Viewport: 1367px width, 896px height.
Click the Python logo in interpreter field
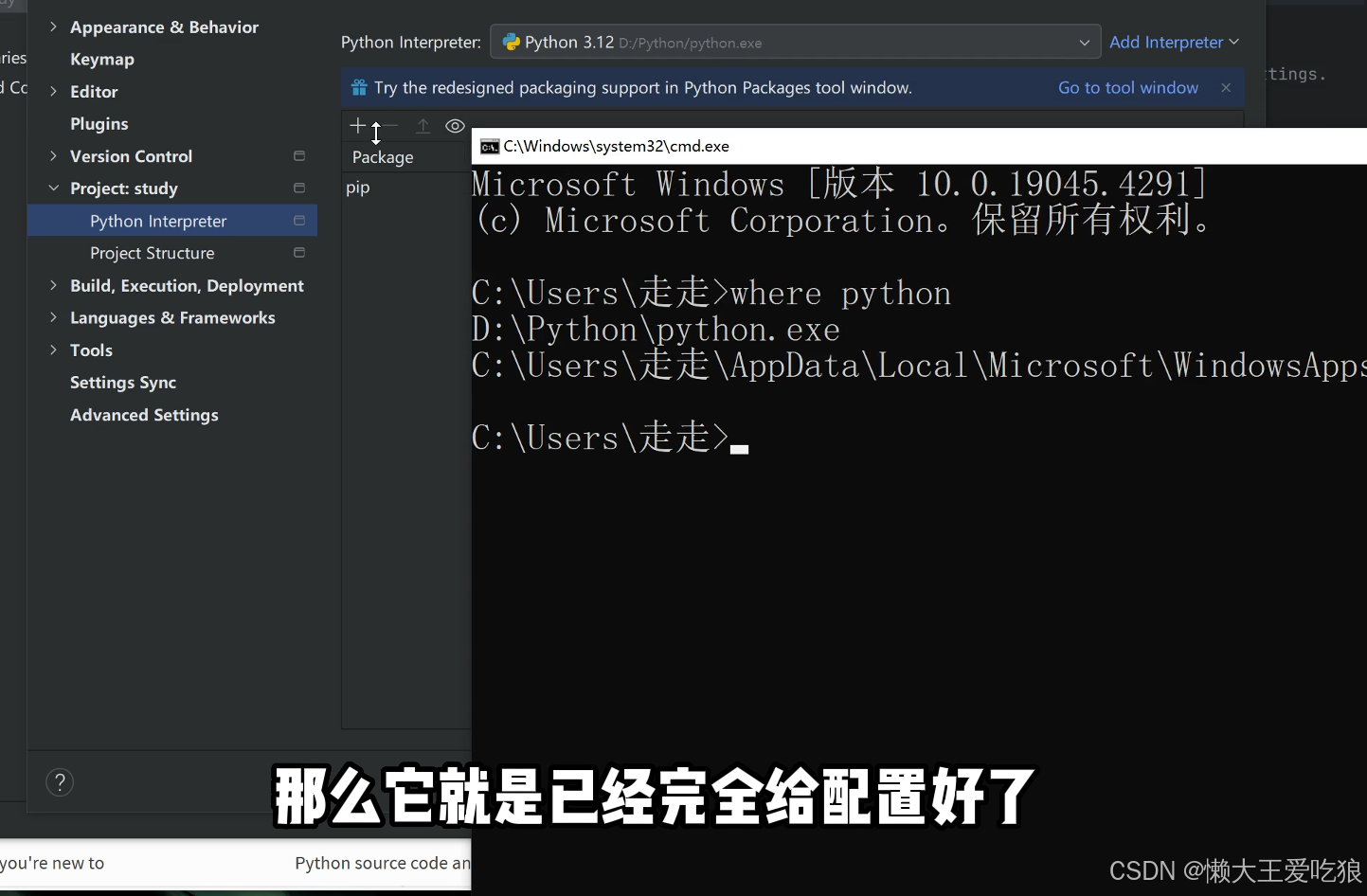tap(512, 42)
